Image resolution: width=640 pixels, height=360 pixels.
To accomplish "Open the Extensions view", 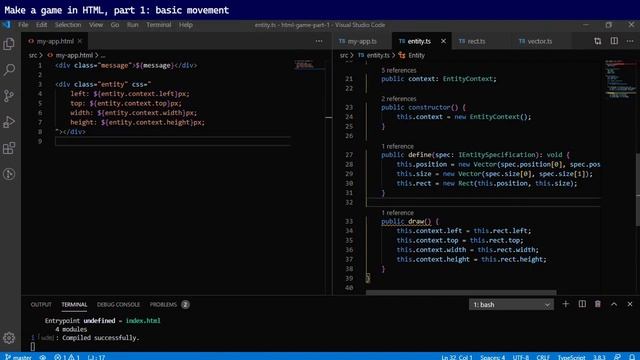I will 9,148.
